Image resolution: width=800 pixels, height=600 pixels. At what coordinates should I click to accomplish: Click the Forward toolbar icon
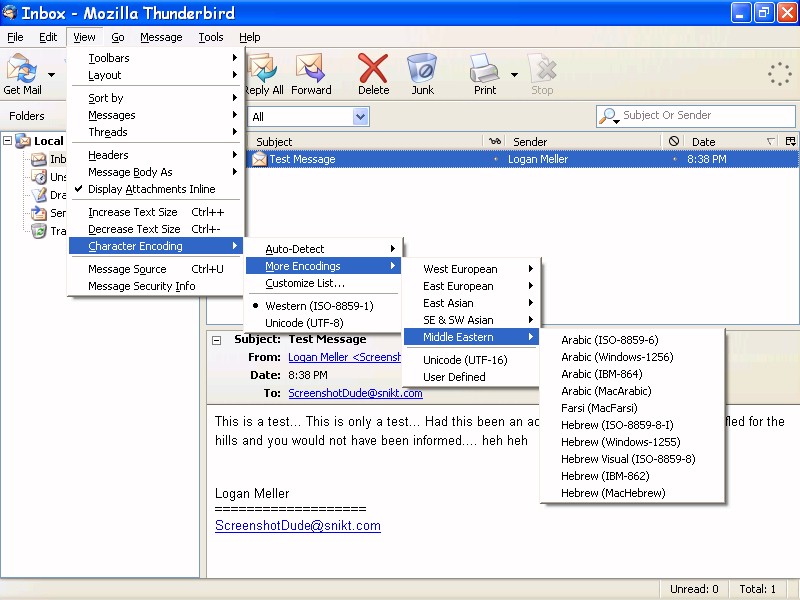pyautogui.click(x=310, y=69)
